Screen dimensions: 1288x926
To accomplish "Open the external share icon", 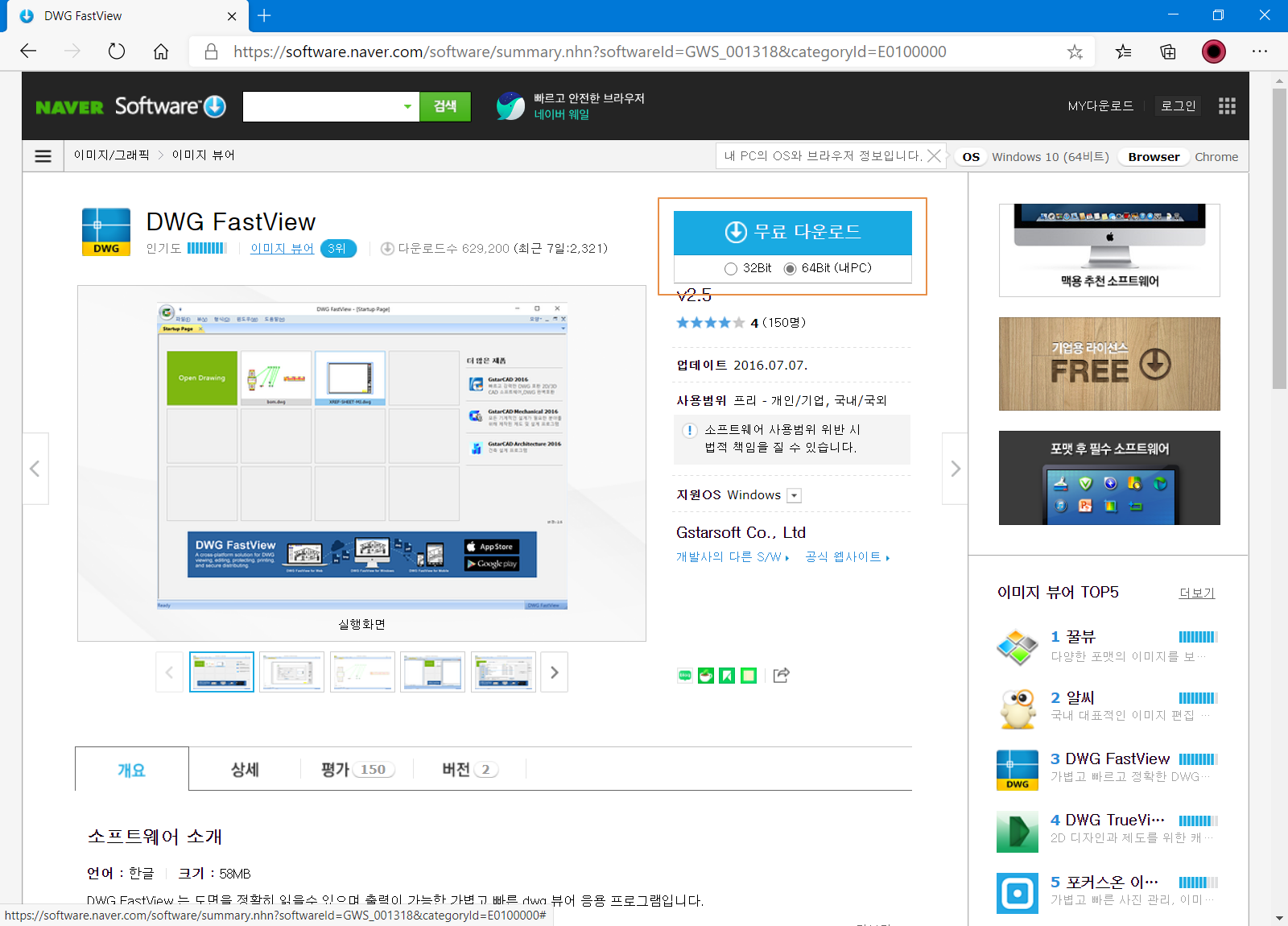I will tap(781, 676).
